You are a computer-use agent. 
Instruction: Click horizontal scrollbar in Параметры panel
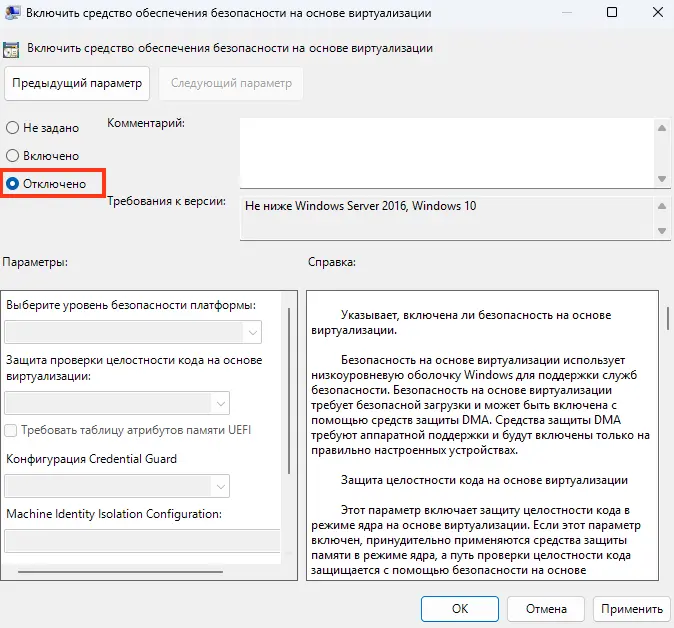(x=100, y=572)
